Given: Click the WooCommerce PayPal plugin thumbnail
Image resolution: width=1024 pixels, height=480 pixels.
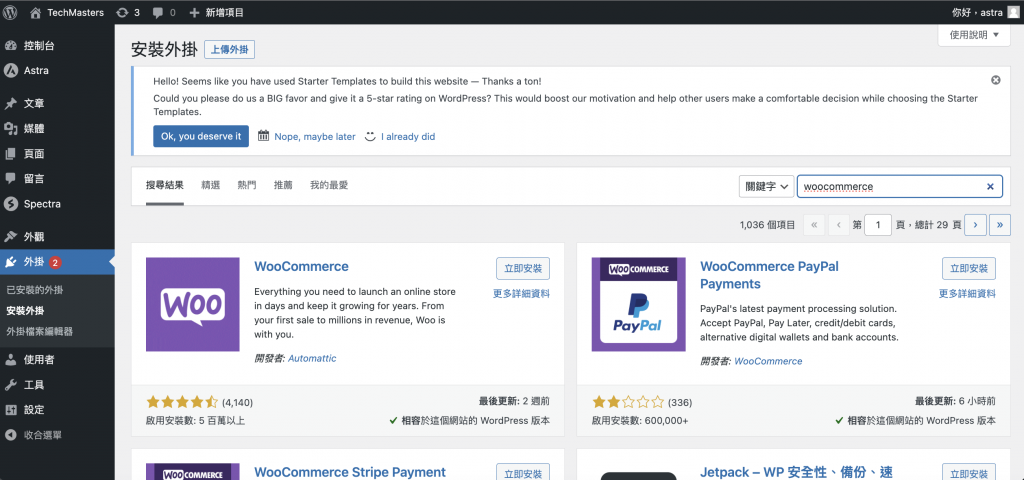Looking at the screenshot, I should (639, 304).
